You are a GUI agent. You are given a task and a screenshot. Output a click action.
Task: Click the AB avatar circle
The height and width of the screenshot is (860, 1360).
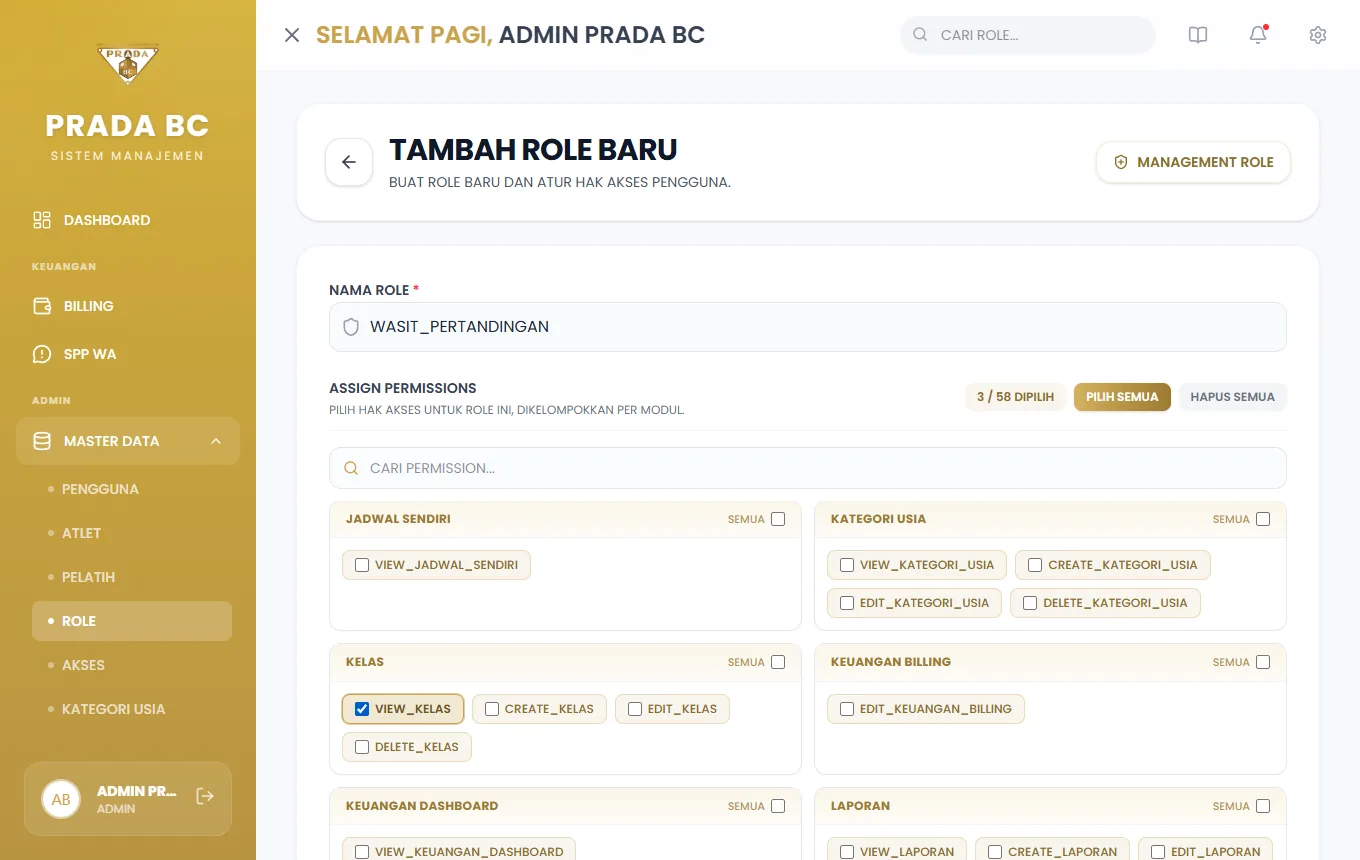[x=61, y=799]
